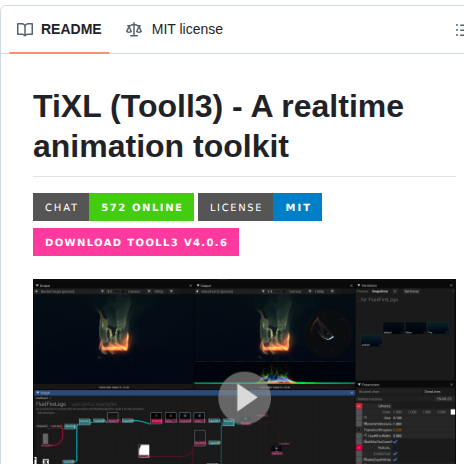Open the Chat 572 online badge
The image size is (464, 464).
113,207
